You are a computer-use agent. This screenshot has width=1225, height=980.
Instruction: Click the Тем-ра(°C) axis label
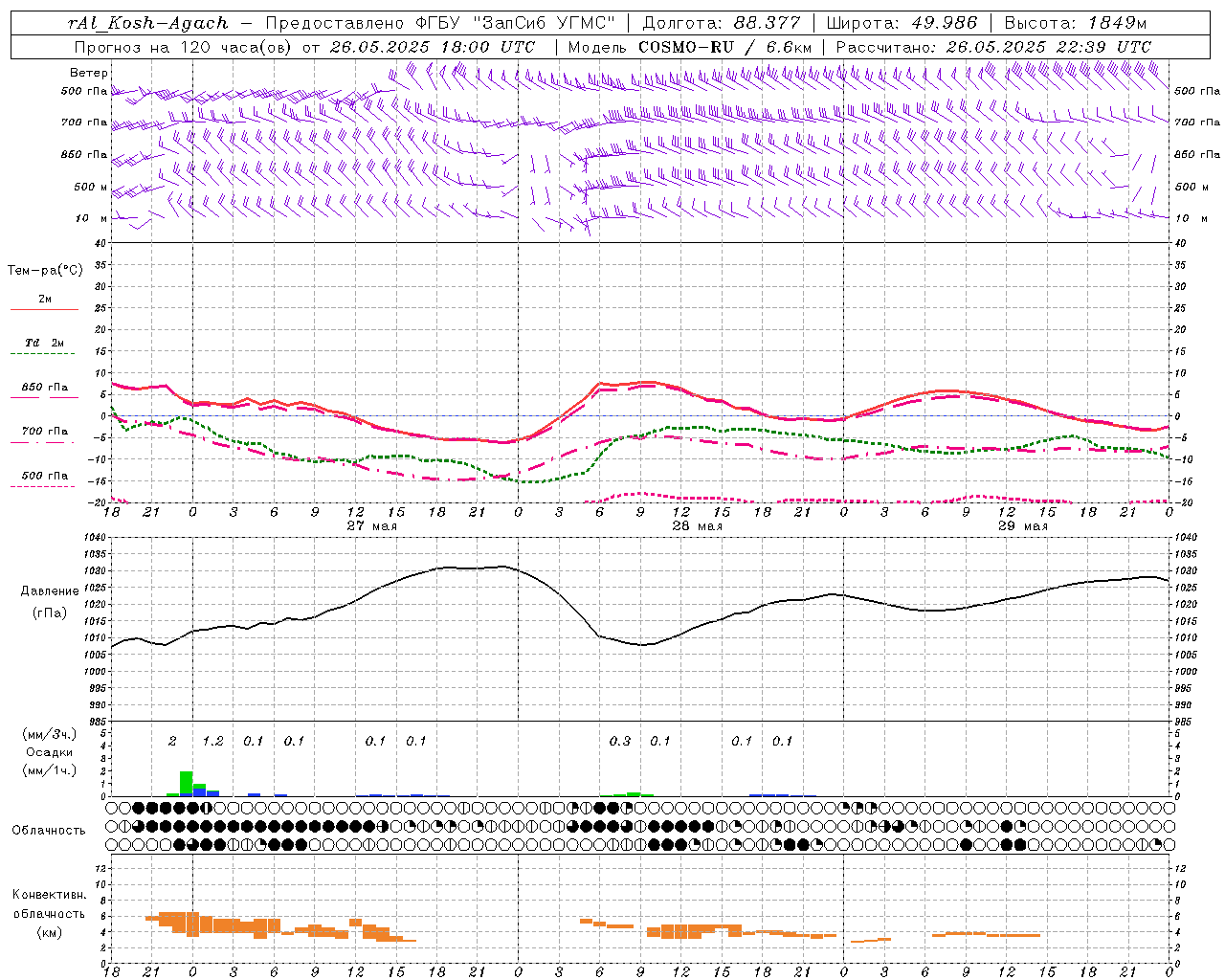[45, 271]
